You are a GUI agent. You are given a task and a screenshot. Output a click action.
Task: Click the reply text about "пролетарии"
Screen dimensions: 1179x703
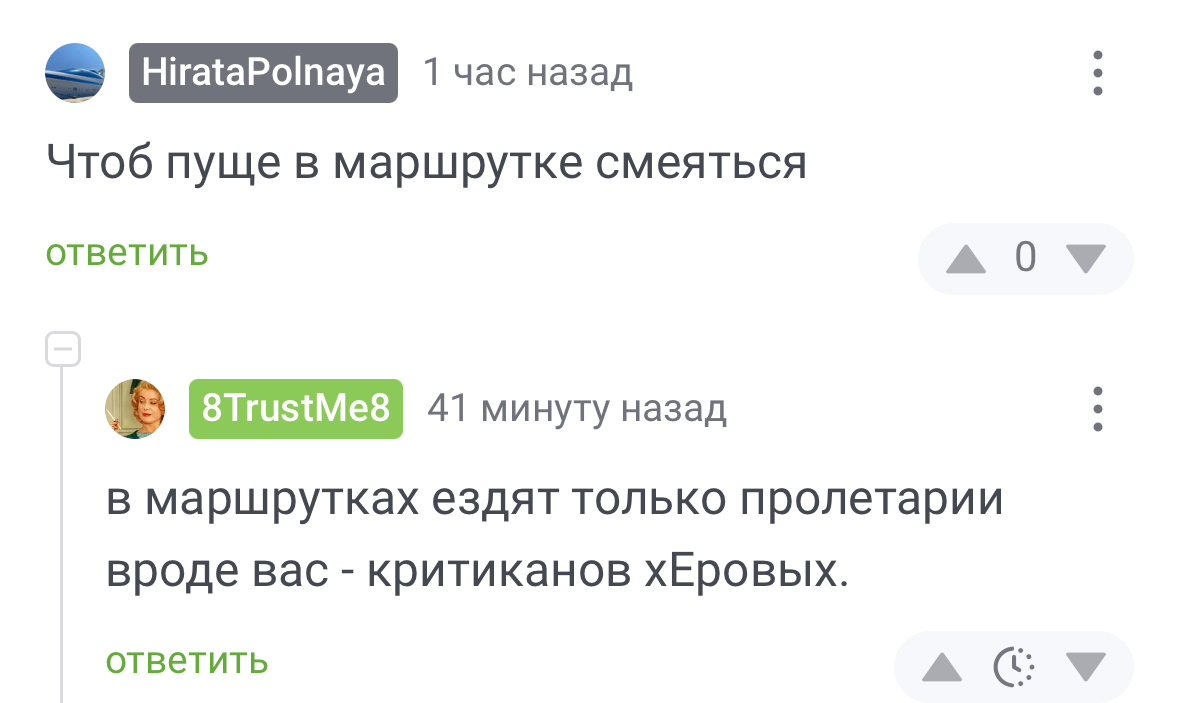555,535
